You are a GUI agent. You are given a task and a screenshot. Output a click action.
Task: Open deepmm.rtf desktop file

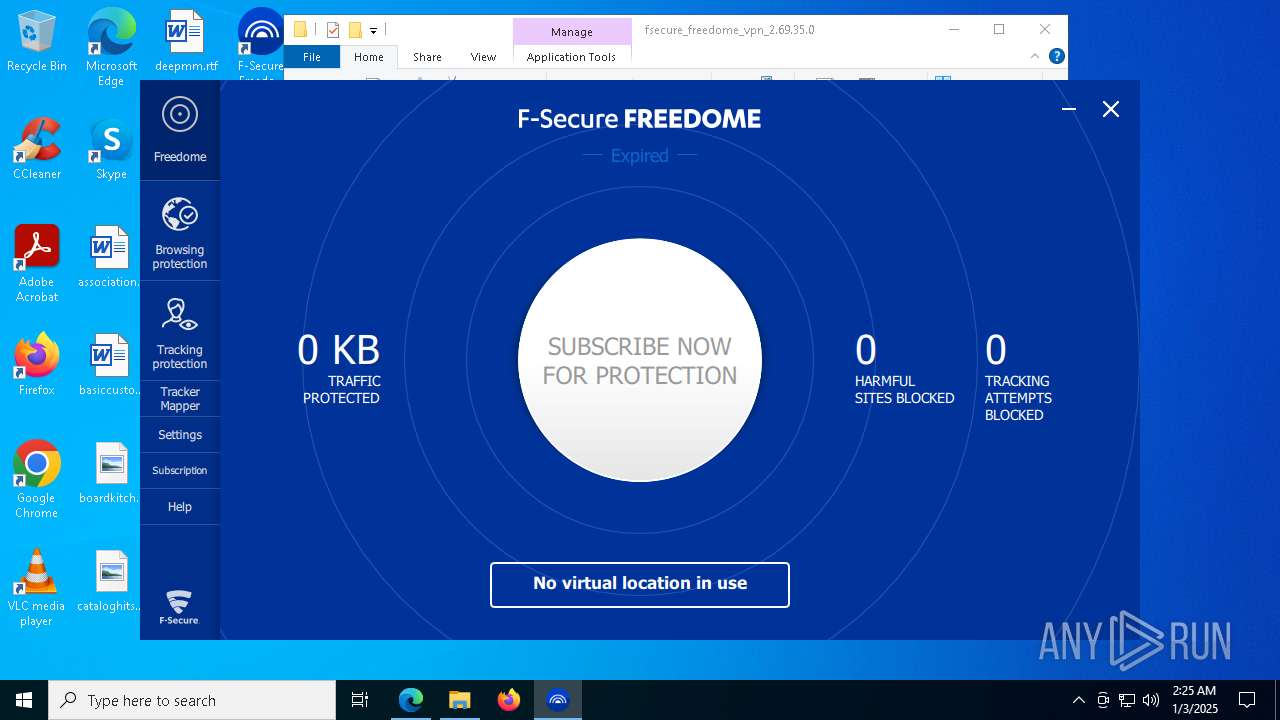pyautogui.click(x=186, y=42)
